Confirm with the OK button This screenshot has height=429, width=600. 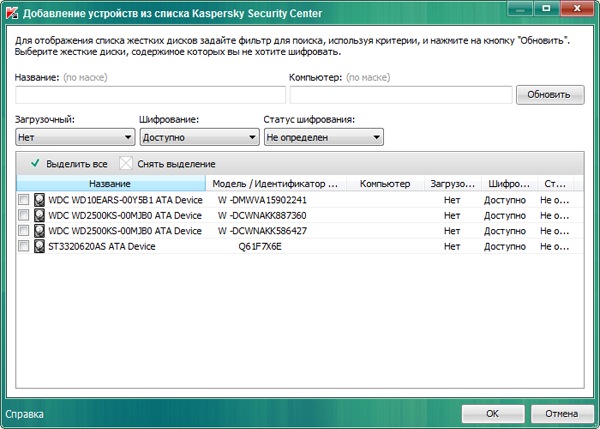tap(493, 414)
